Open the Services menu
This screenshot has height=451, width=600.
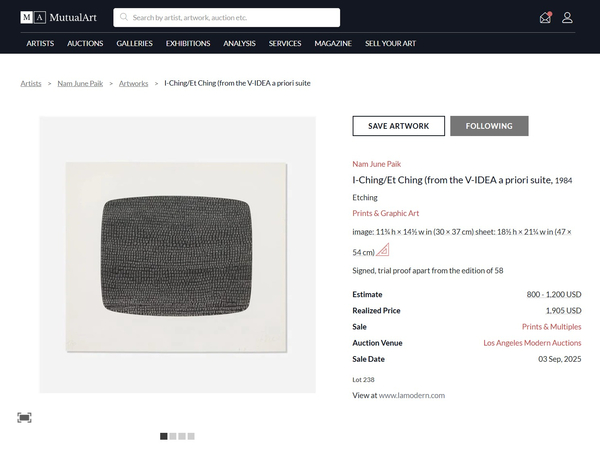coord(285,43)
